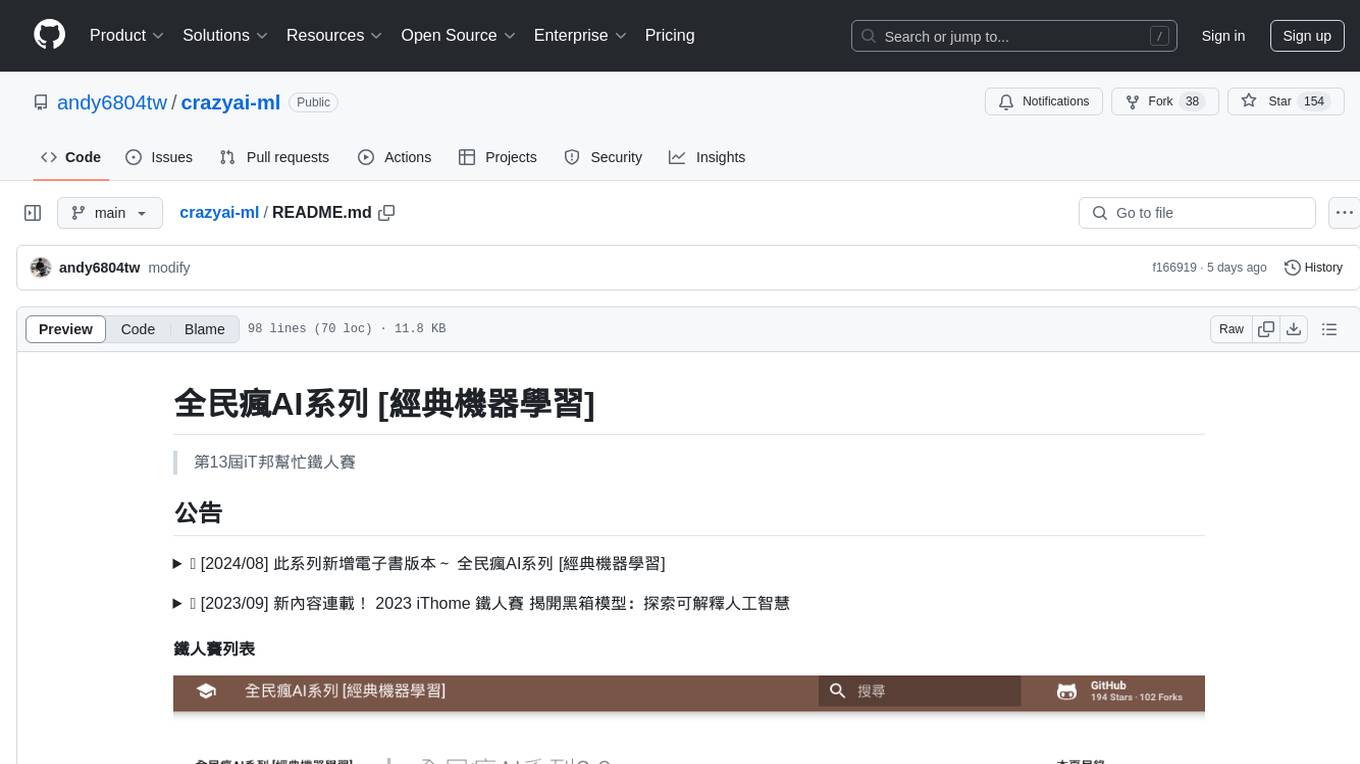Open the commit author andy6804tw link
This screenshot has width=1360, height=764.
tap(99, 268)
